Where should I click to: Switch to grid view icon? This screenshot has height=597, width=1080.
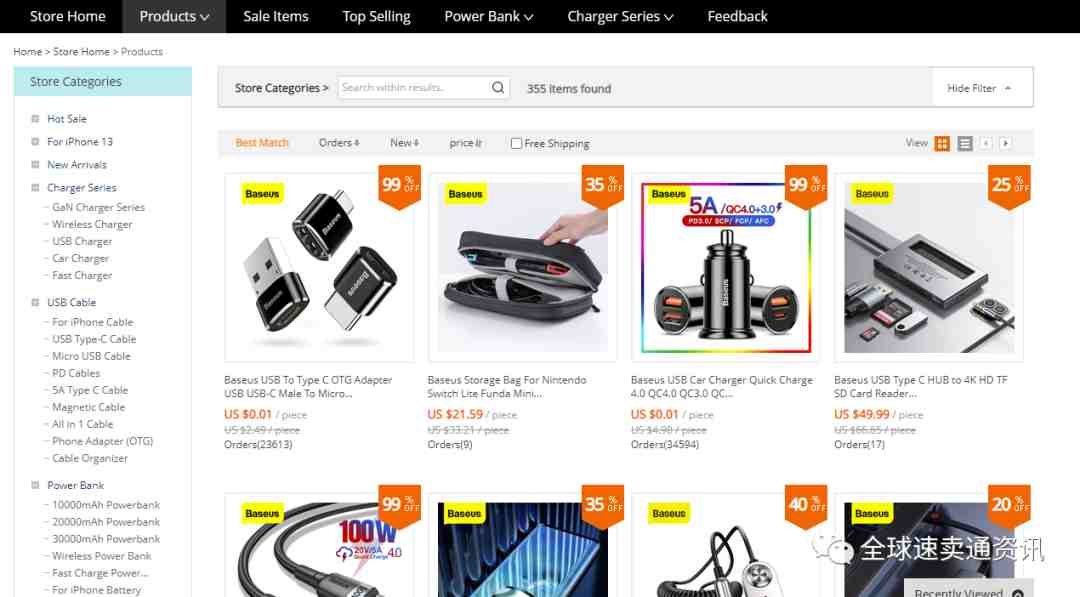click(x=942, y=143)
